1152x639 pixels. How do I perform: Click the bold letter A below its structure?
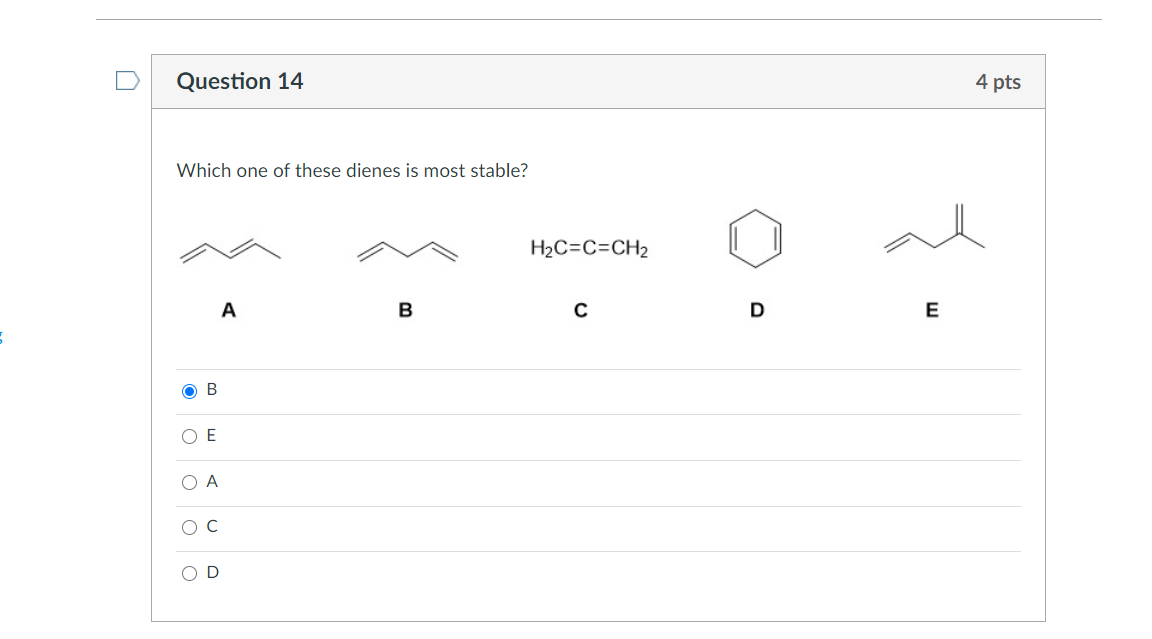click(230, 310)
